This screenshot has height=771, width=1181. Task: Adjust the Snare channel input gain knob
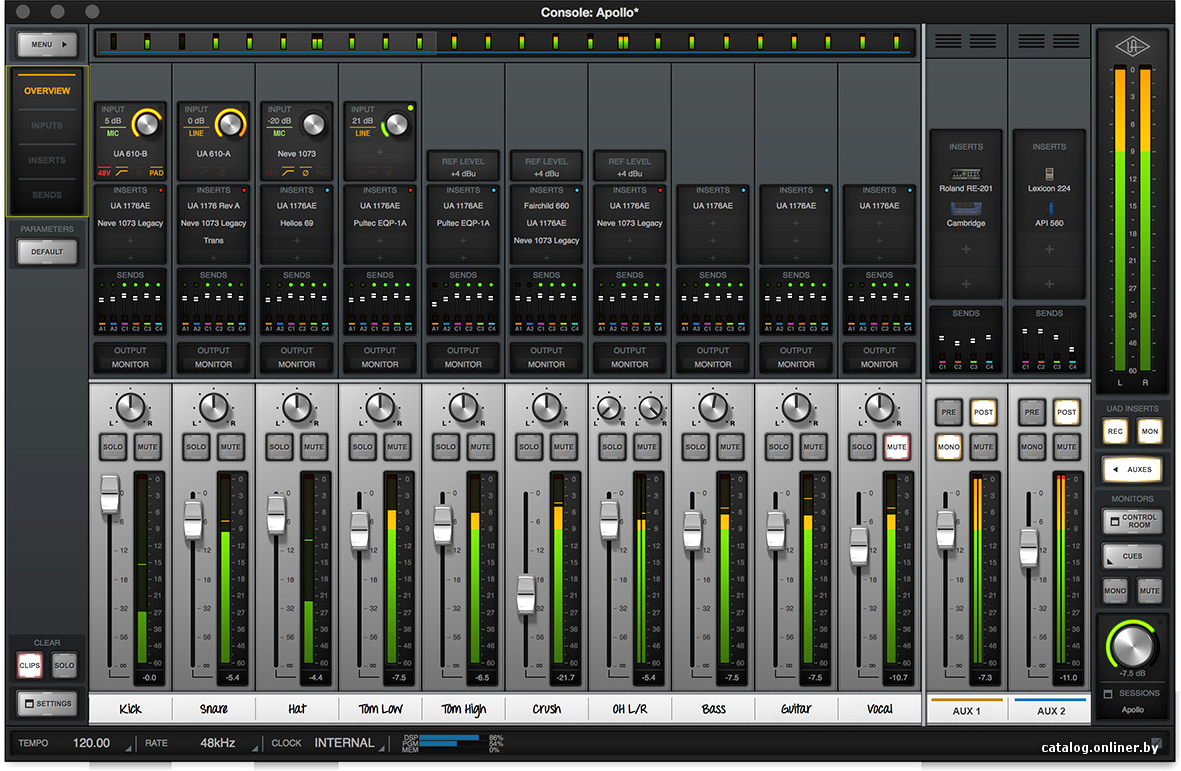230,123
